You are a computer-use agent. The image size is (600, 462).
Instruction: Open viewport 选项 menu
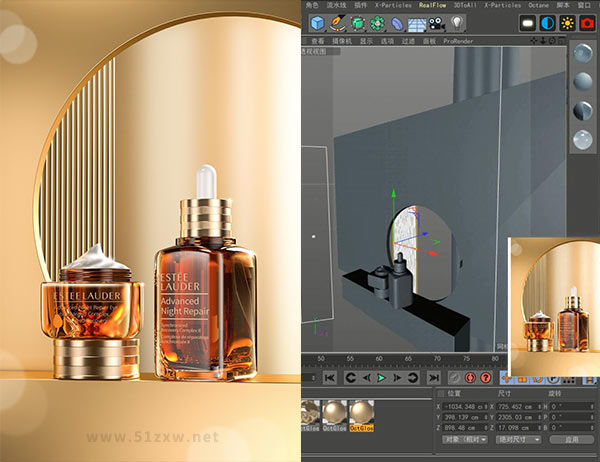(387, 41)
